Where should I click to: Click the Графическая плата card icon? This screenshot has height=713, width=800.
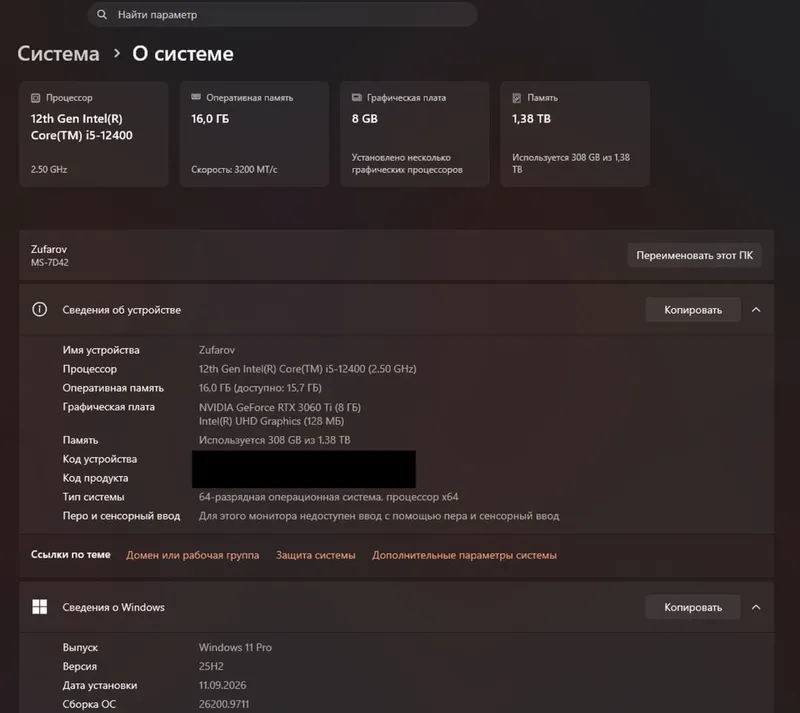coord(357,97)
